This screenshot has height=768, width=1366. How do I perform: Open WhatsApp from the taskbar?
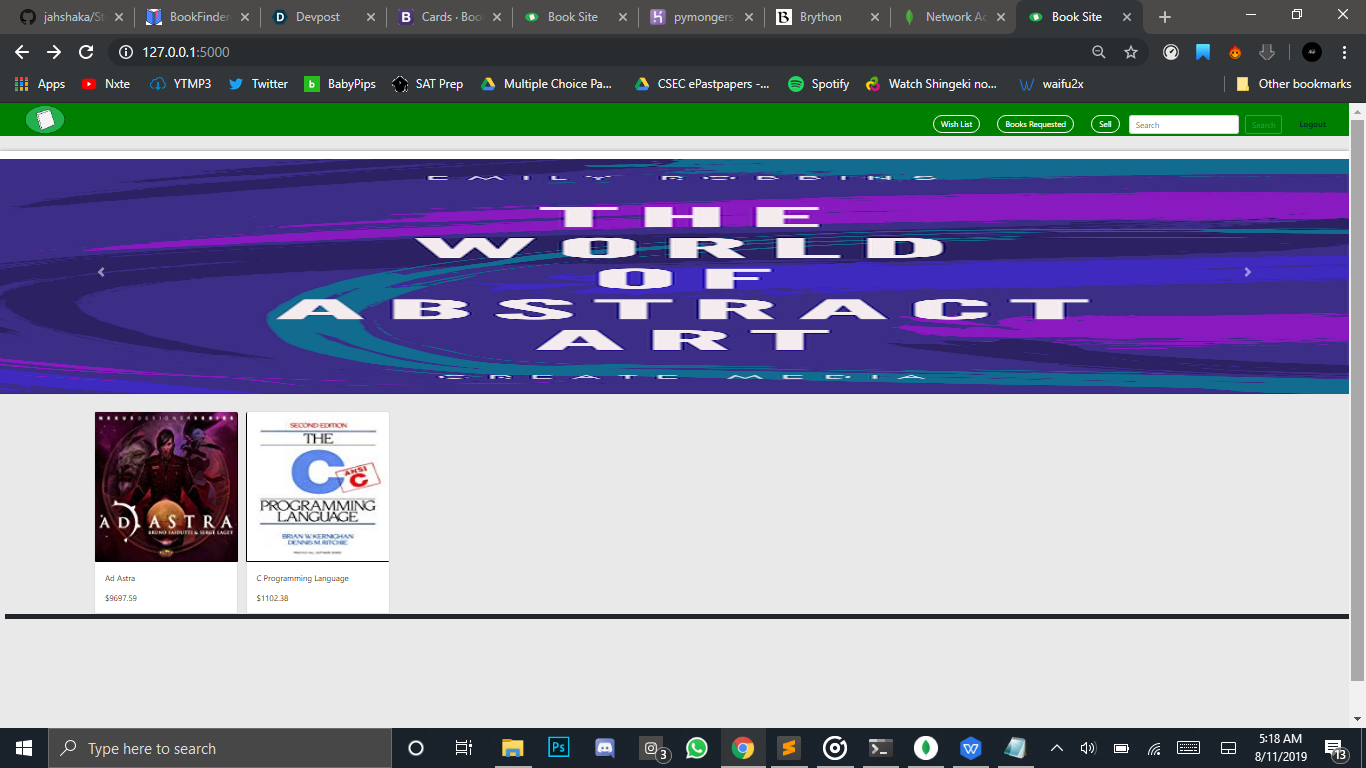click(696, 748)
